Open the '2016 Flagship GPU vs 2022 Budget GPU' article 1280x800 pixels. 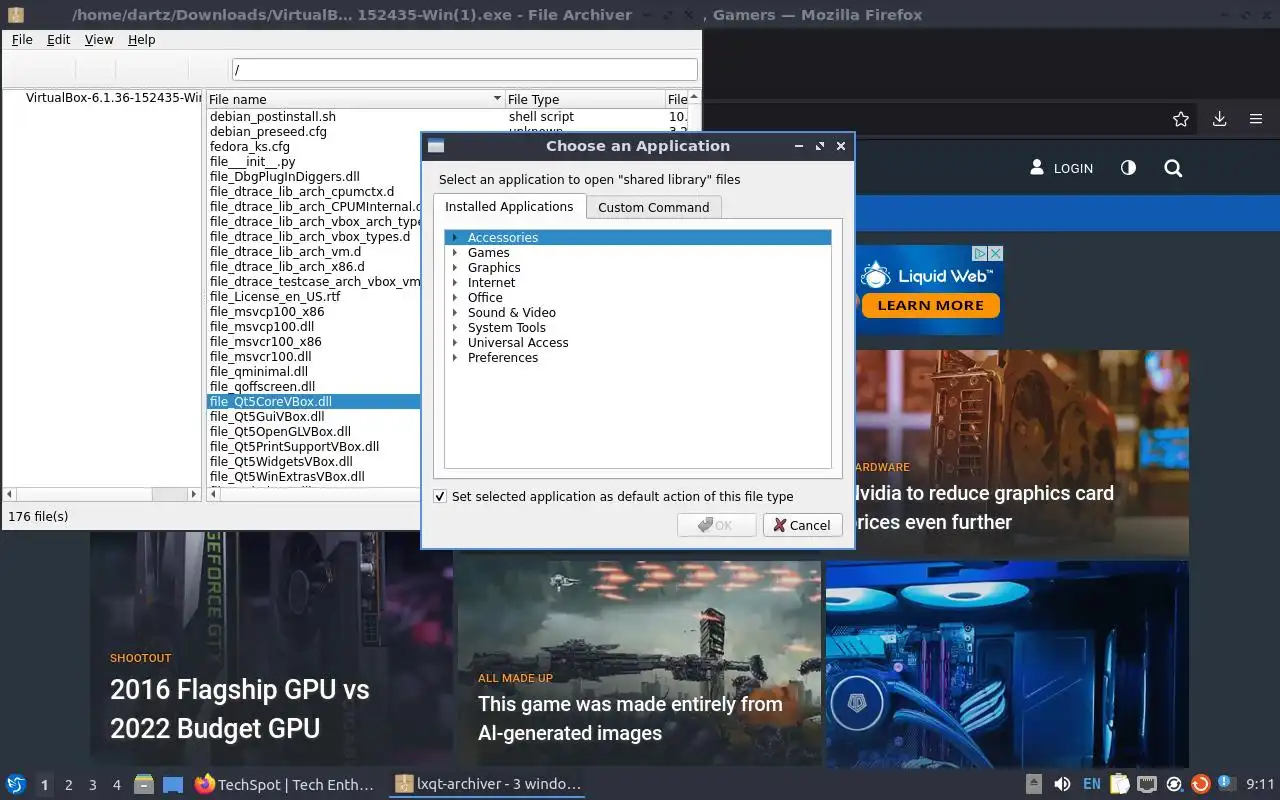pos(240,709)
